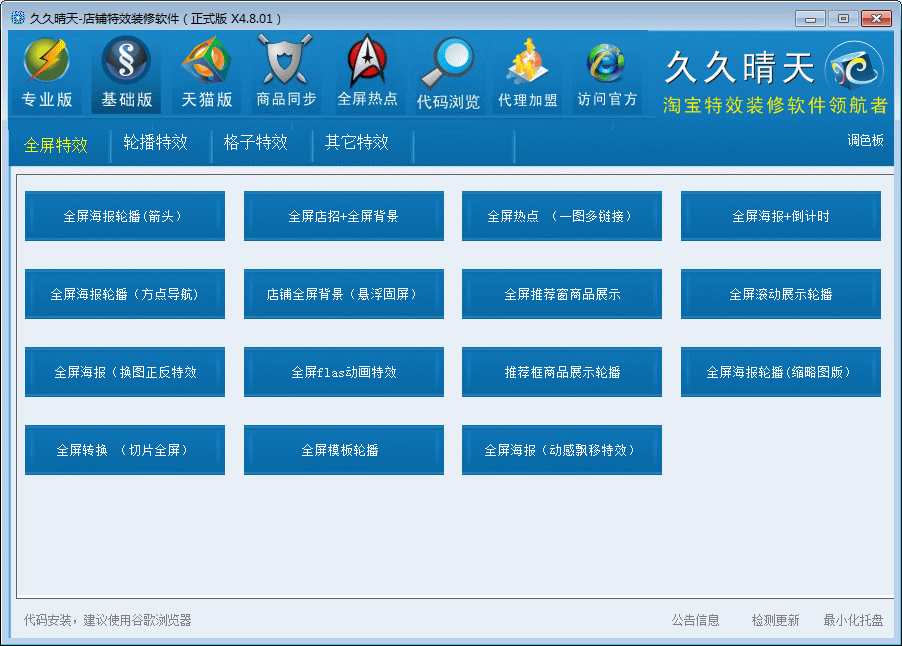Open the 专业版 lightning icon
The width and height of the screenshot is (902, 646).
point(47,62)
